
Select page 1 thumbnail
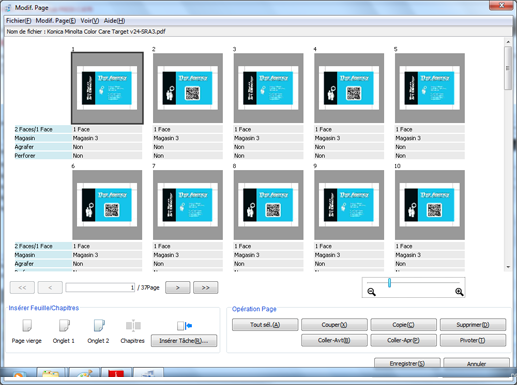tap(107, 88)
